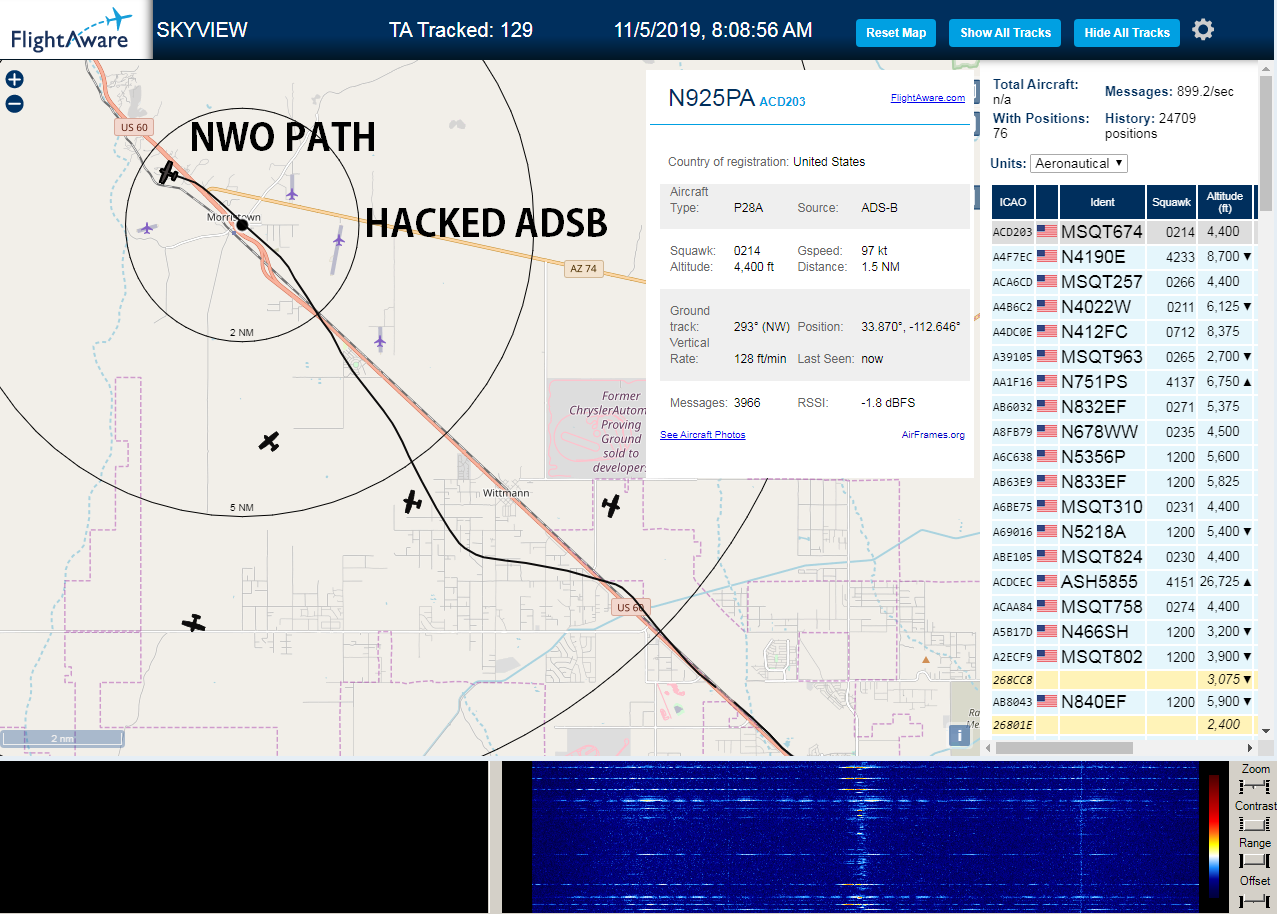Click the TA Tracked: 129 counter
Screen dimensions: 1277x915
460,30
